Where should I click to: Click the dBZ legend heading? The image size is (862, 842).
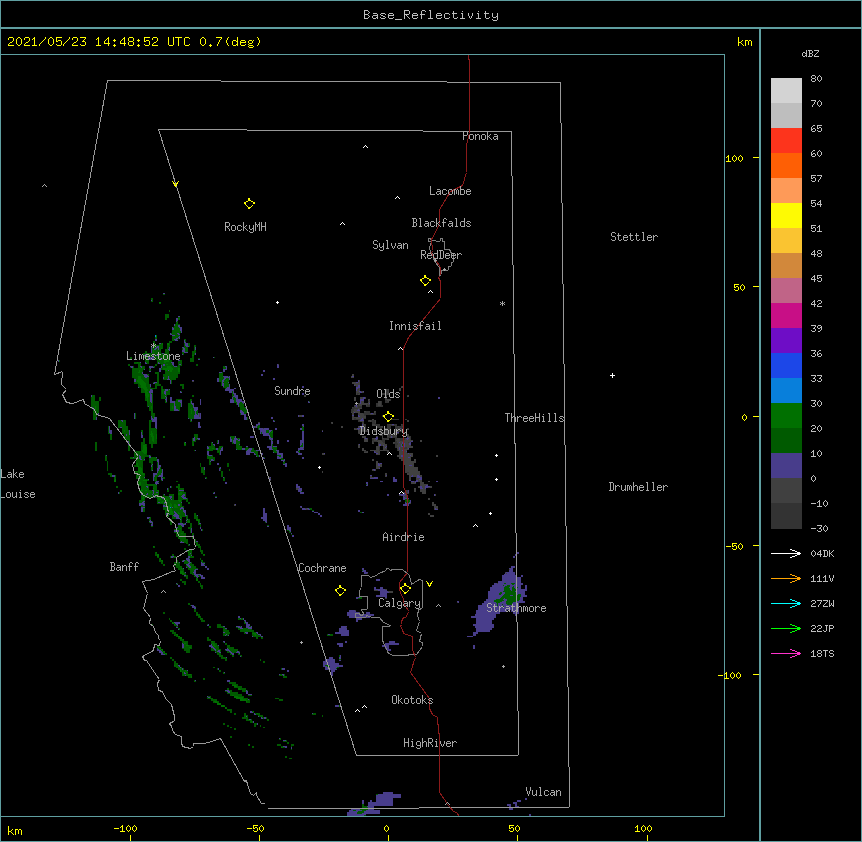[x=810, y=53]
